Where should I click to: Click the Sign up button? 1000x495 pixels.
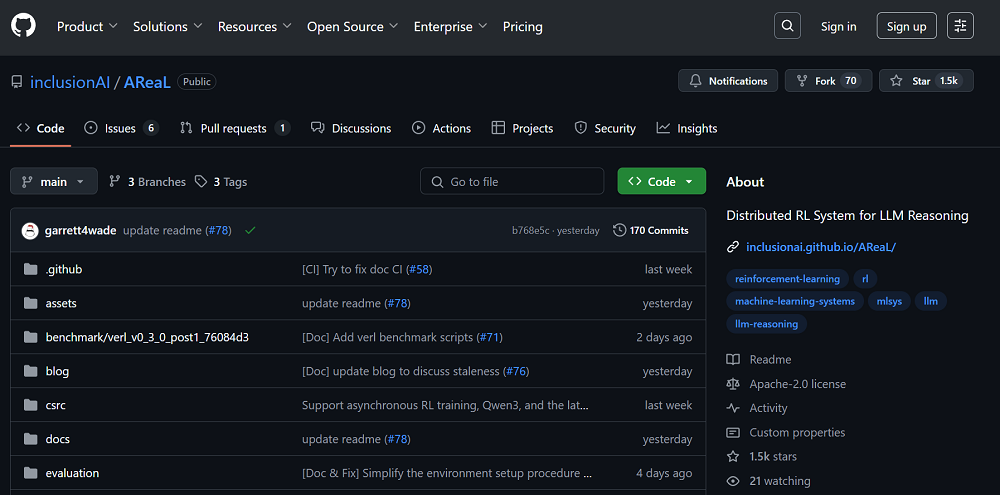pyautogui.click(x=906, y=26)
